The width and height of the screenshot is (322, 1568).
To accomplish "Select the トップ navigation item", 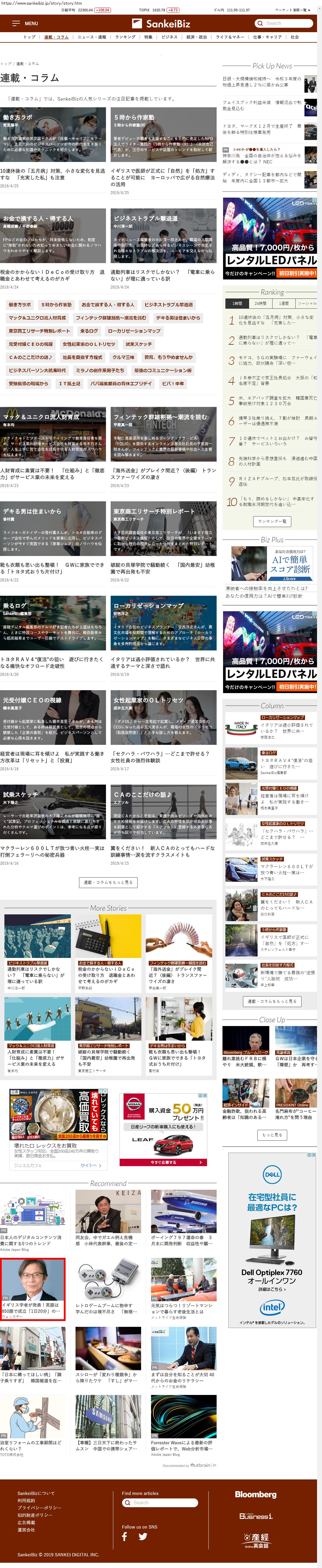I will coord(29,37).
